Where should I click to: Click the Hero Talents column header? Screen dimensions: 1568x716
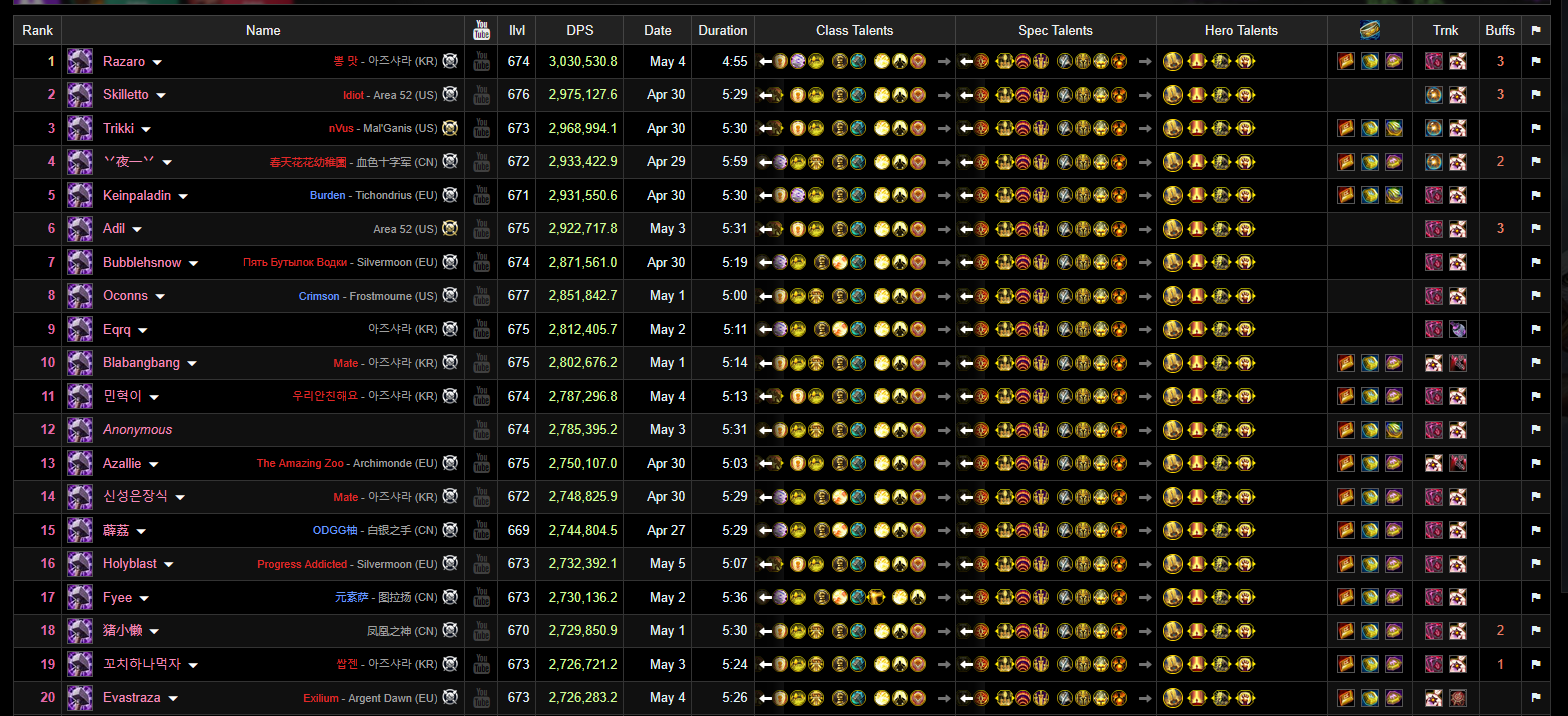(1241, 30)
